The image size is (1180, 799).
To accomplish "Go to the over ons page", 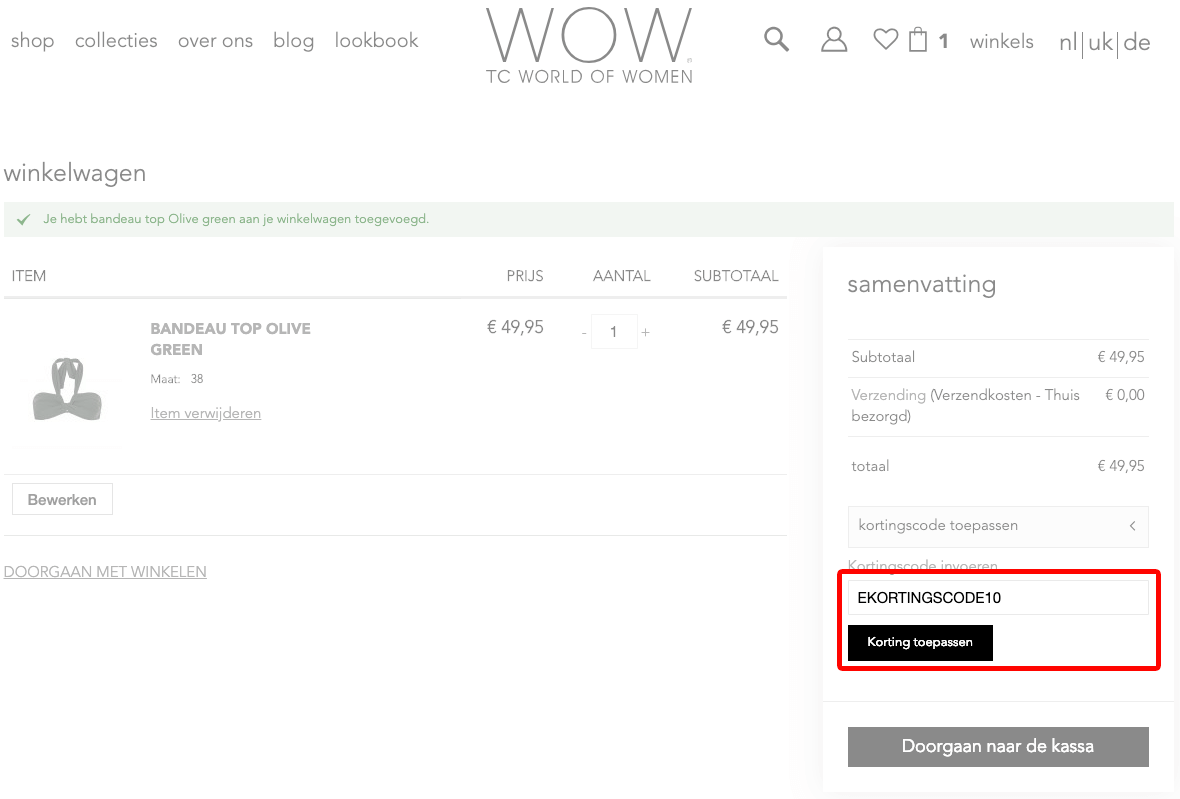I will (215, 41).
